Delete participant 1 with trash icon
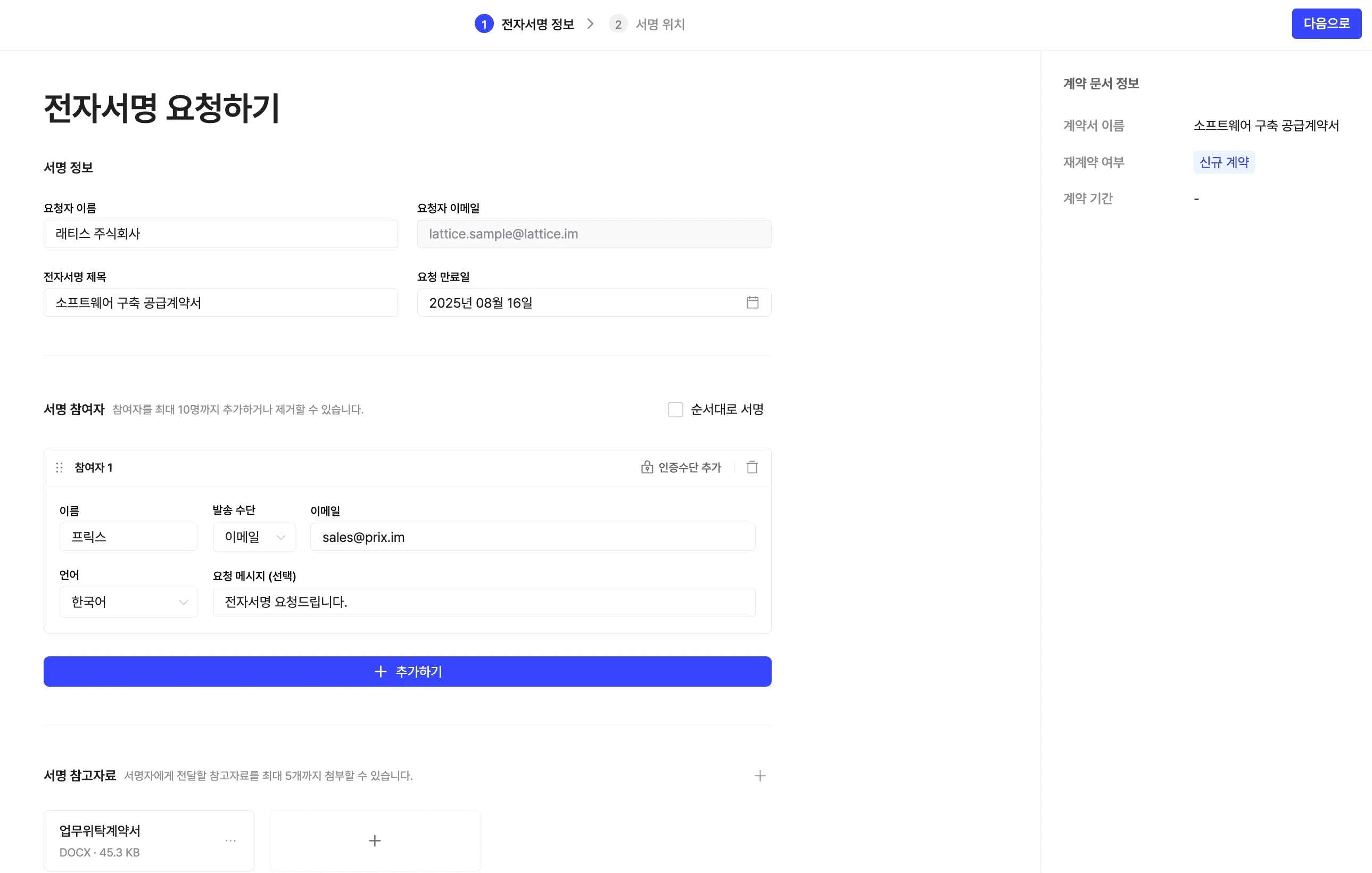This screenshot has width=1372, height=873. click(752, 467)
